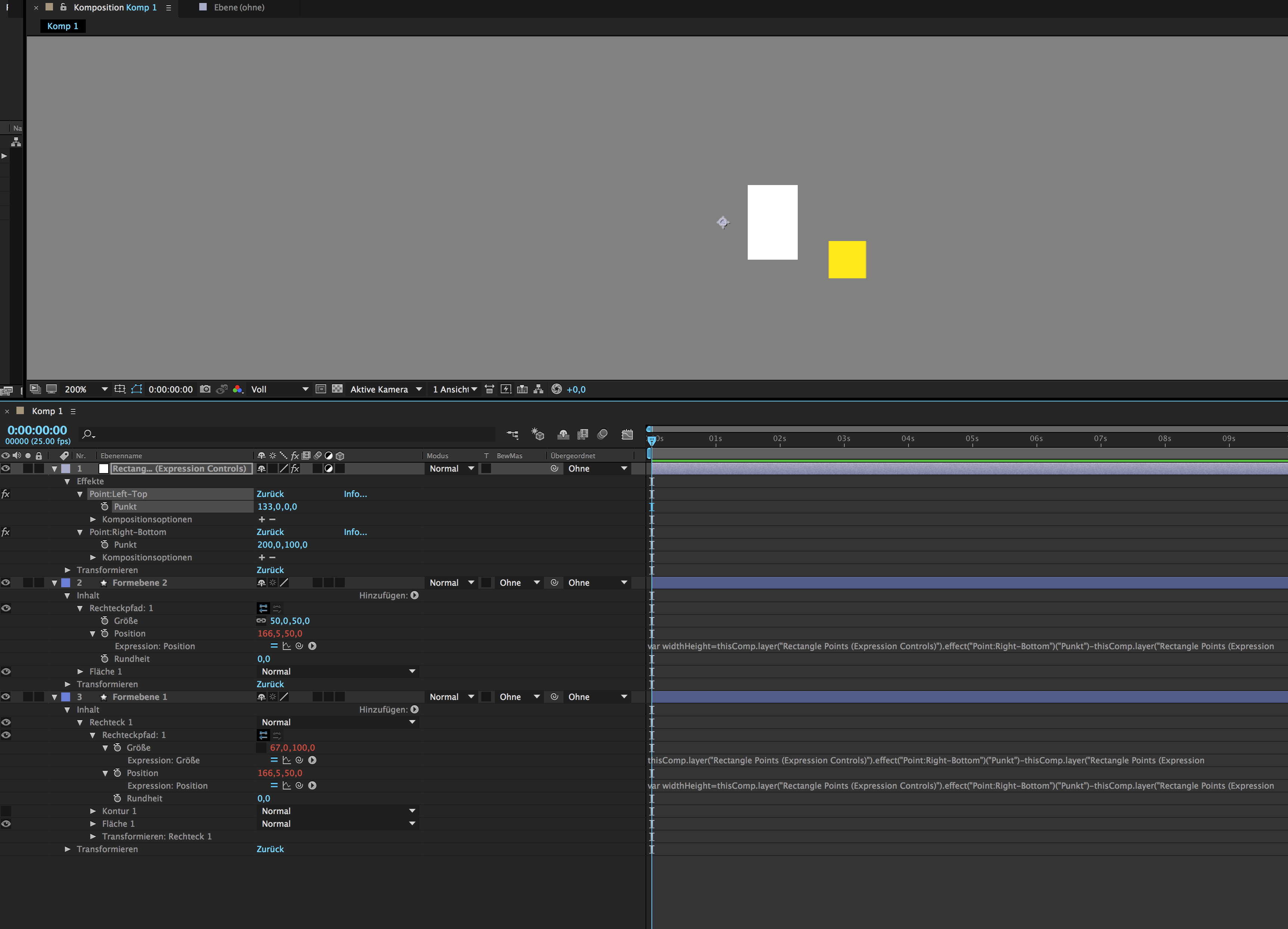Switch to the Ebene (ohne) tab
This screenshot has height=929, width=1288.
238,7
